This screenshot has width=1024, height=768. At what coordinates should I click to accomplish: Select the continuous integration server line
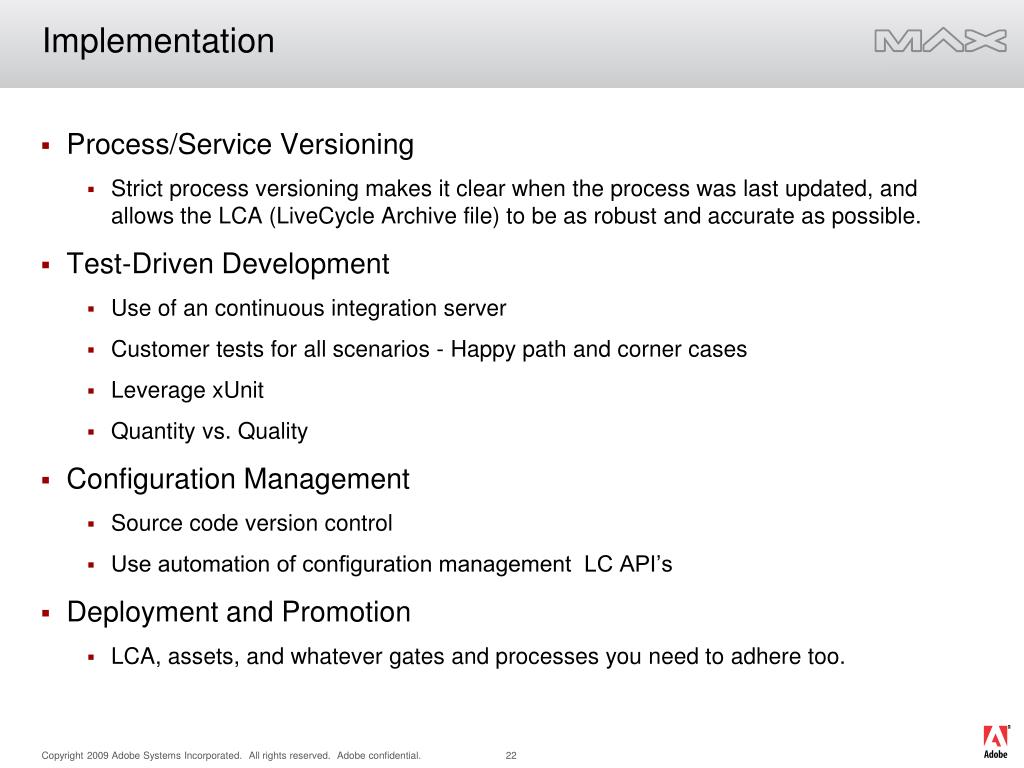tap(308, 308)
